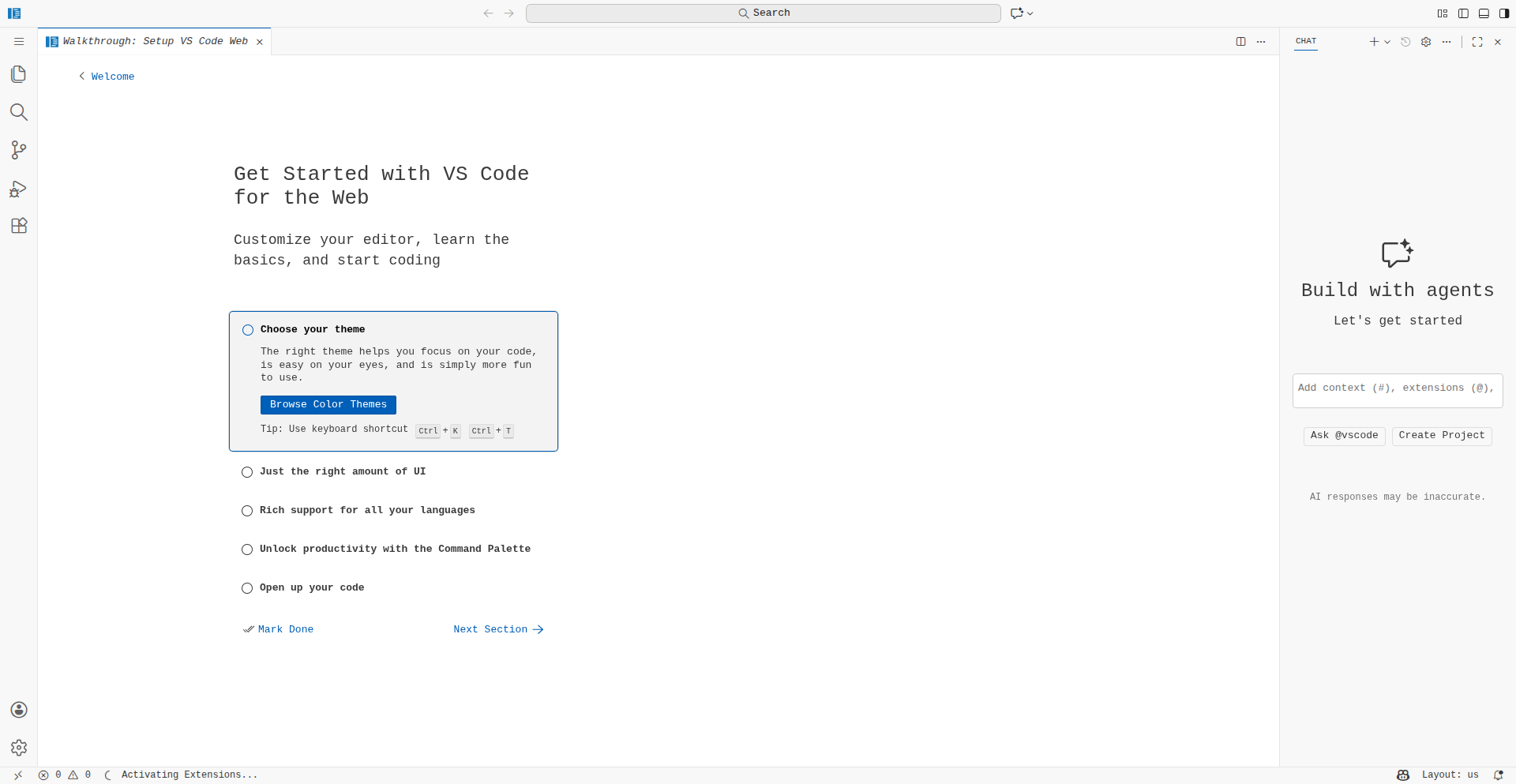Expand the chat dropdown beside the search bar

pos(1030,13)
